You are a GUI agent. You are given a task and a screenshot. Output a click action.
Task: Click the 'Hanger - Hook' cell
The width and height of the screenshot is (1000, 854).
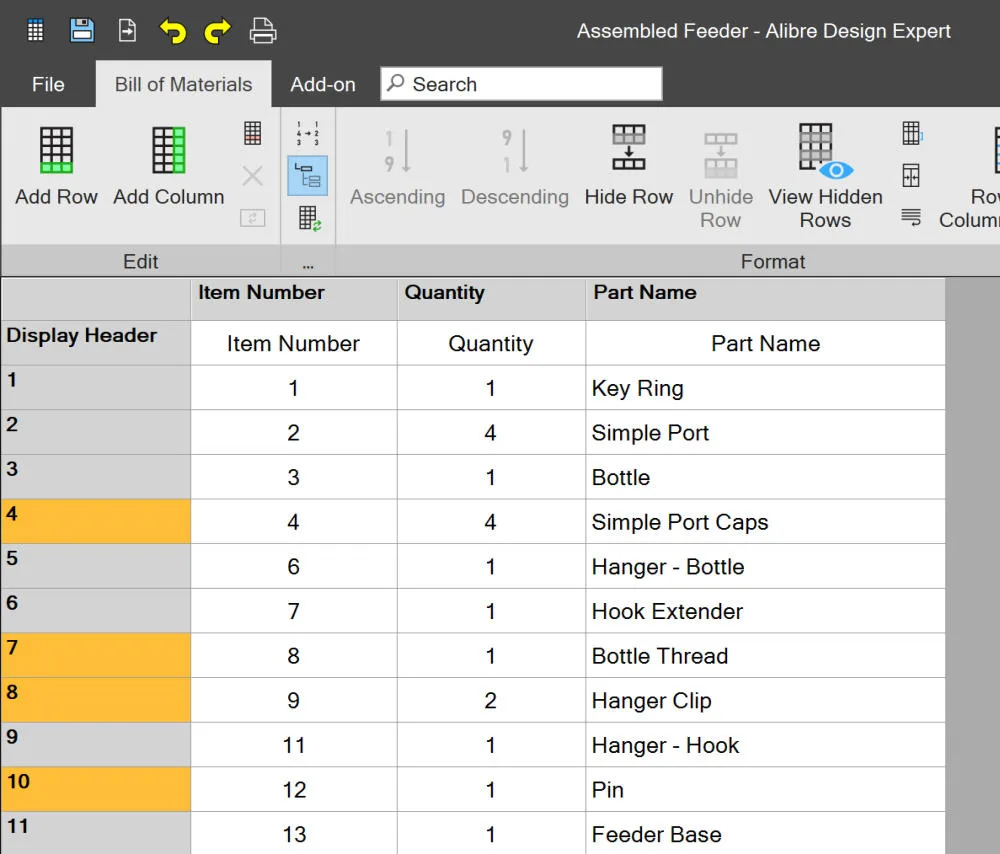[765, 745]
